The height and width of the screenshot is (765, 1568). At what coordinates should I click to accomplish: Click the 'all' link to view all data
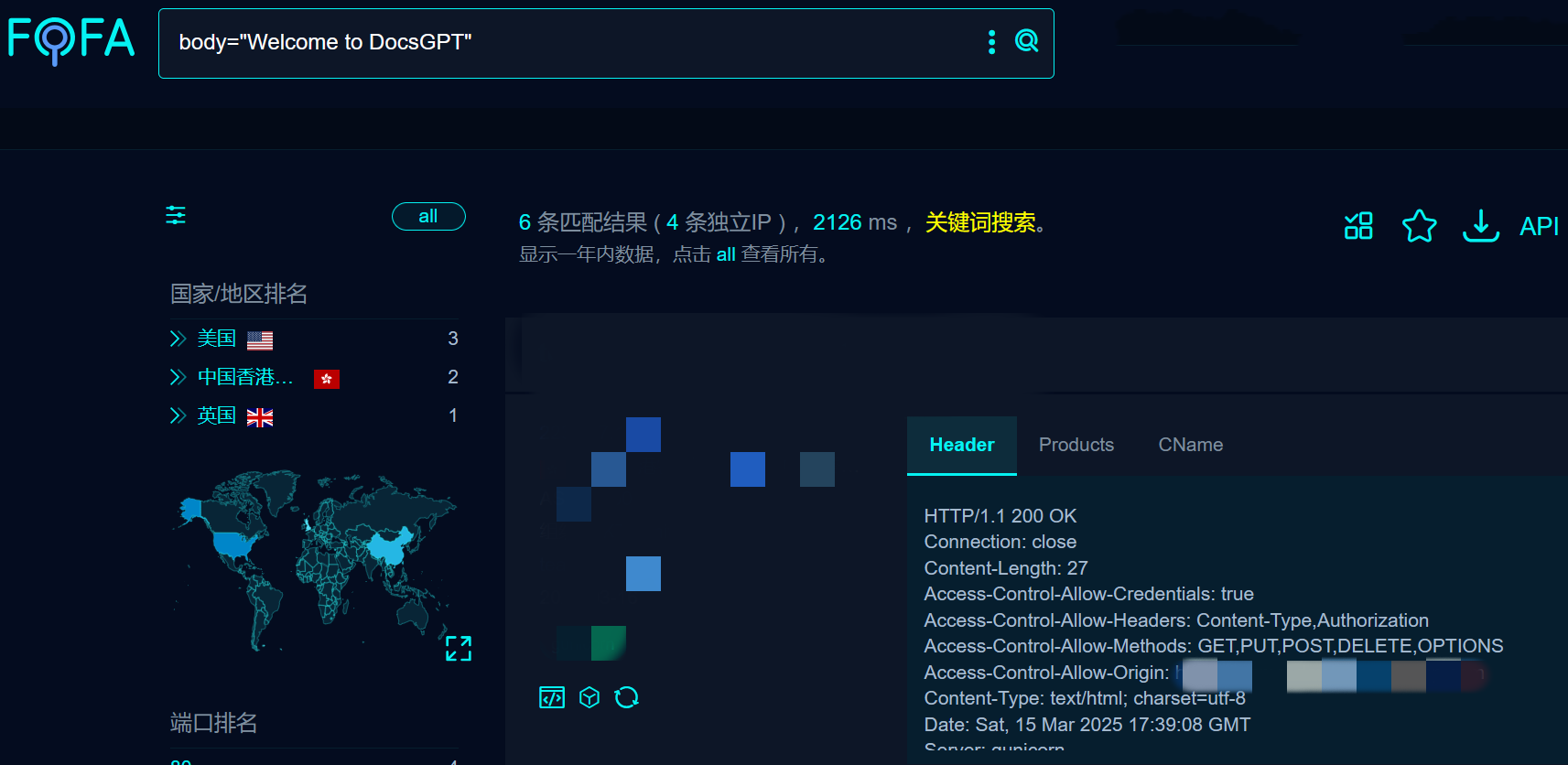(x=726, y=254)
